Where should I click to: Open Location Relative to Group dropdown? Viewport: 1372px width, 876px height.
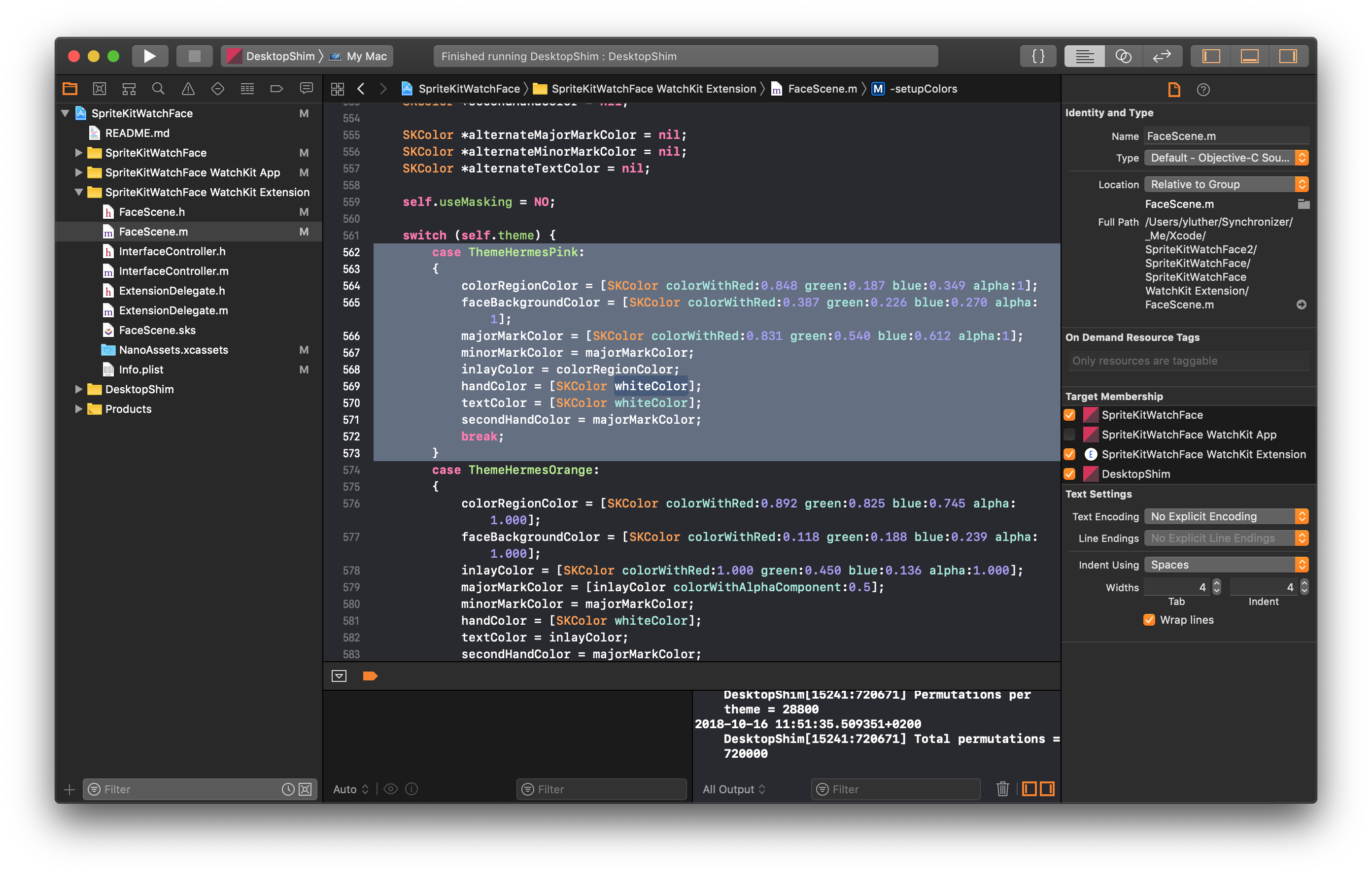coord(1226,184)
